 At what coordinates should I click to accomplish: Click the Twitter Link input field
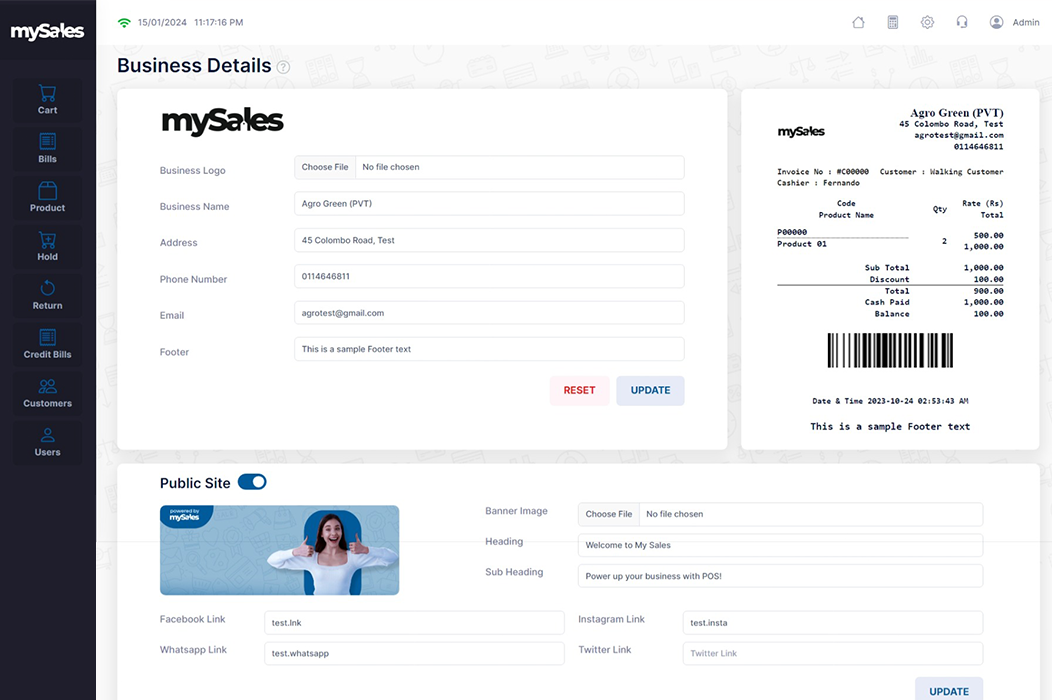(x=832, y=653)
